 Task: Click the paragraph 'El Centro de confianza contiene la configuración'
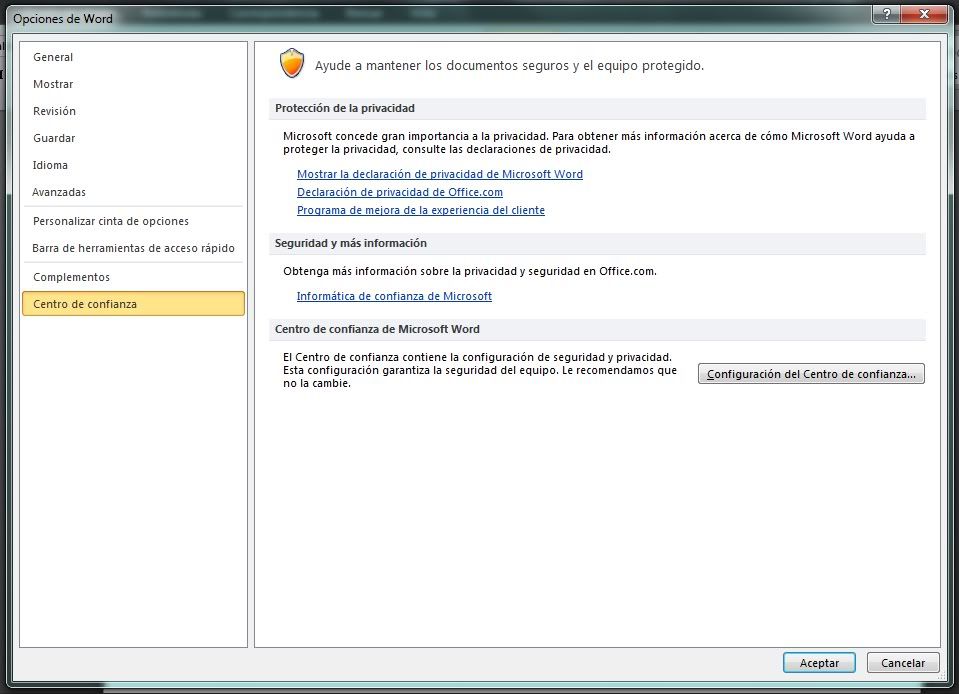point(480,370)
